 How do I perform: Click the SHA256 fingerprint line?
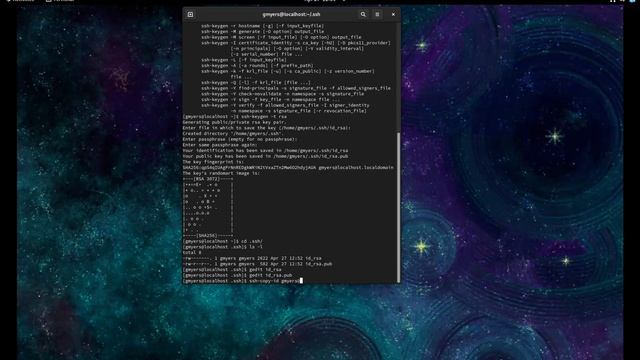(288, 168)
